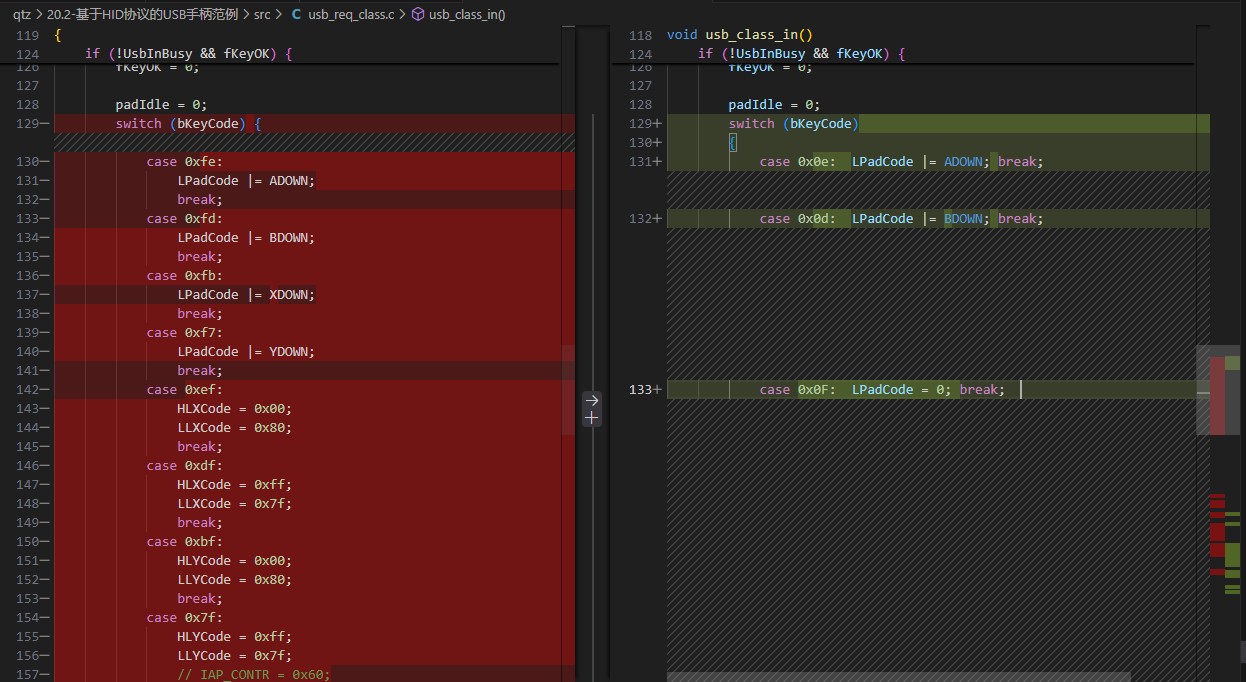Click the revert block arrow icon
Viewport: 1246px width, 682px height.
pos(592,400)
